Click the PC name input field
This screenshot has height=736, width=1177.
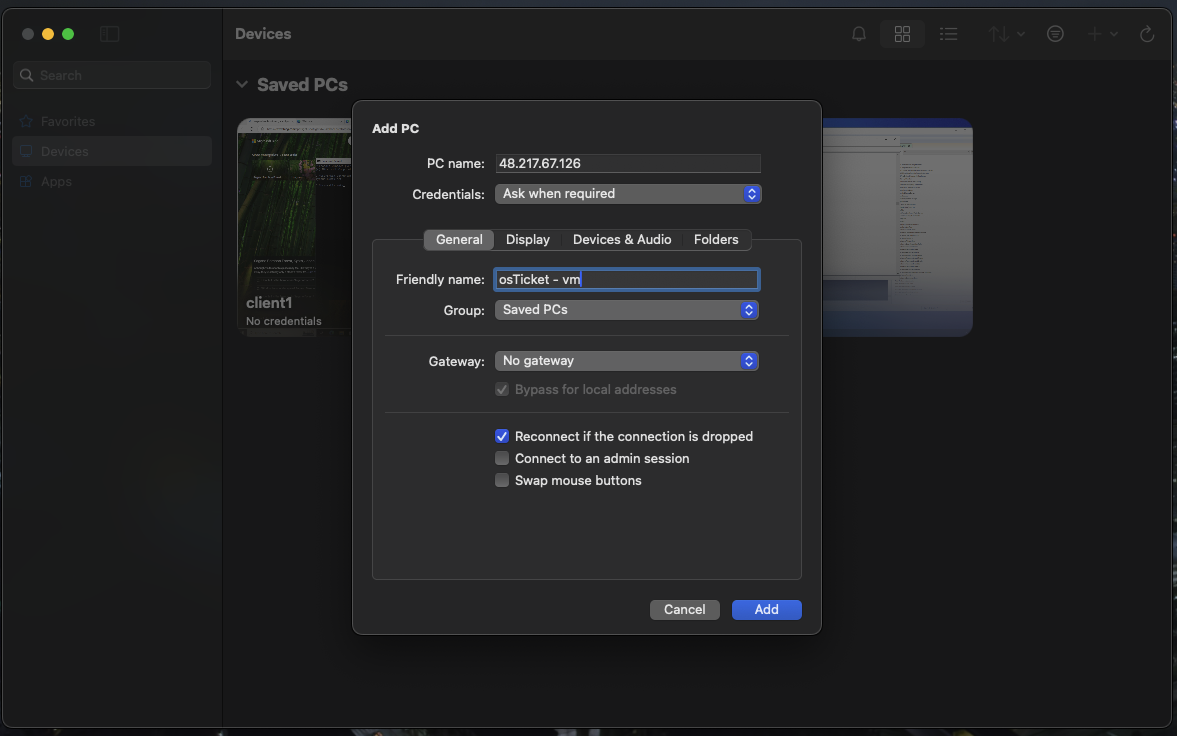tap(628, 163)
